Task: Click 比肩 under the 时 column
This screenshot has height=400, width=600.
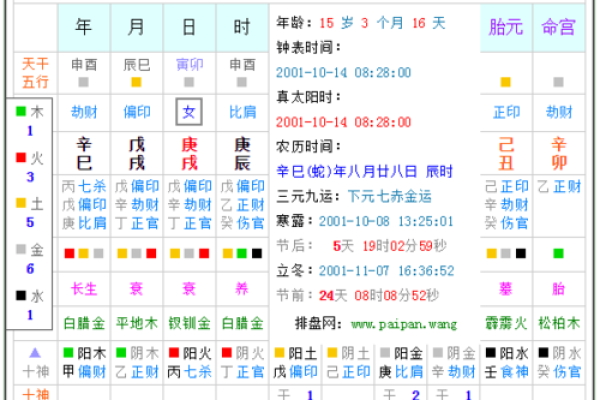Action: (243, 112)
